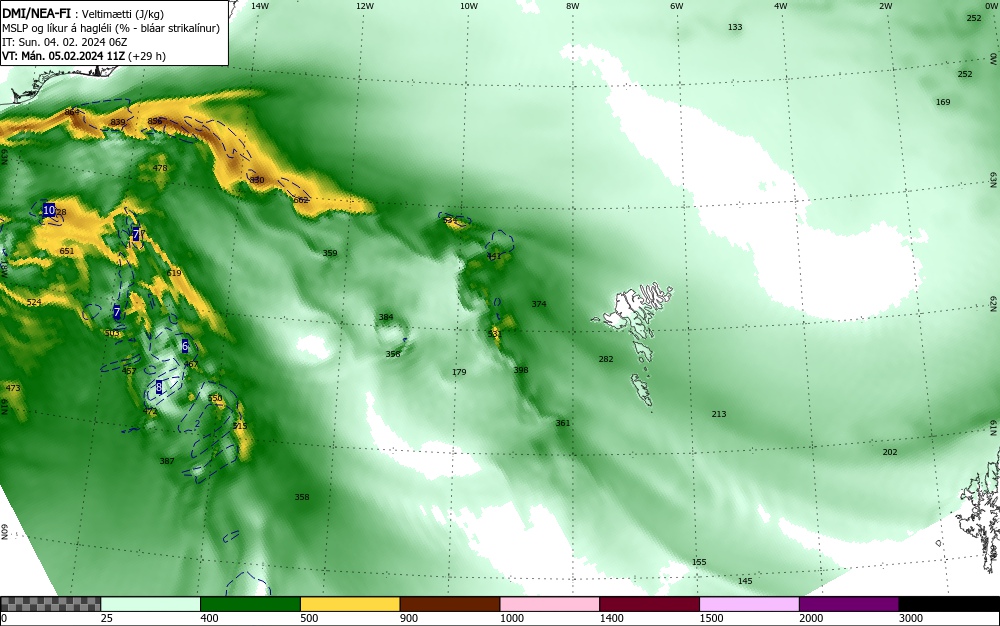Choose the dark maroon 1400–1500 legend swatch
The height and width of the screenshot is (626, 1000).
point(649,604)
